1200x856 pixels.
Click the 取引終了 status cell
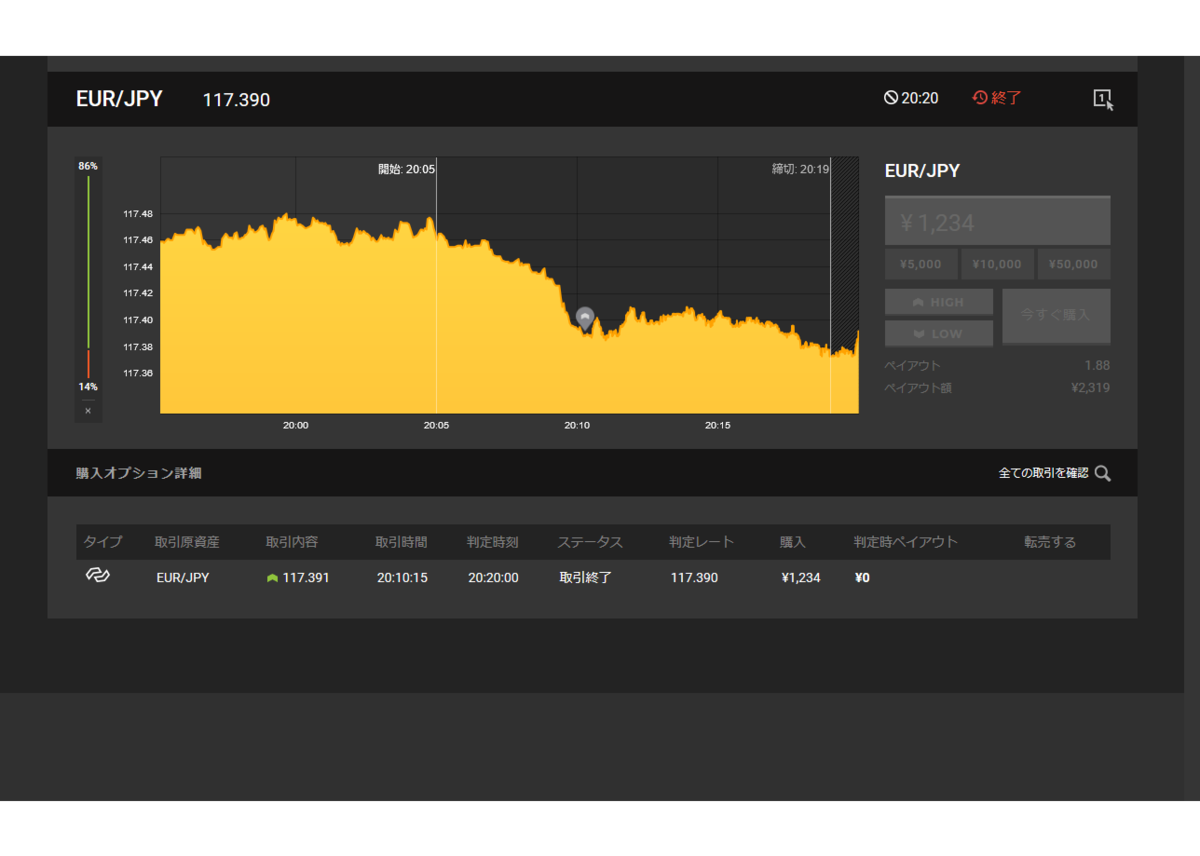[585, 577]
